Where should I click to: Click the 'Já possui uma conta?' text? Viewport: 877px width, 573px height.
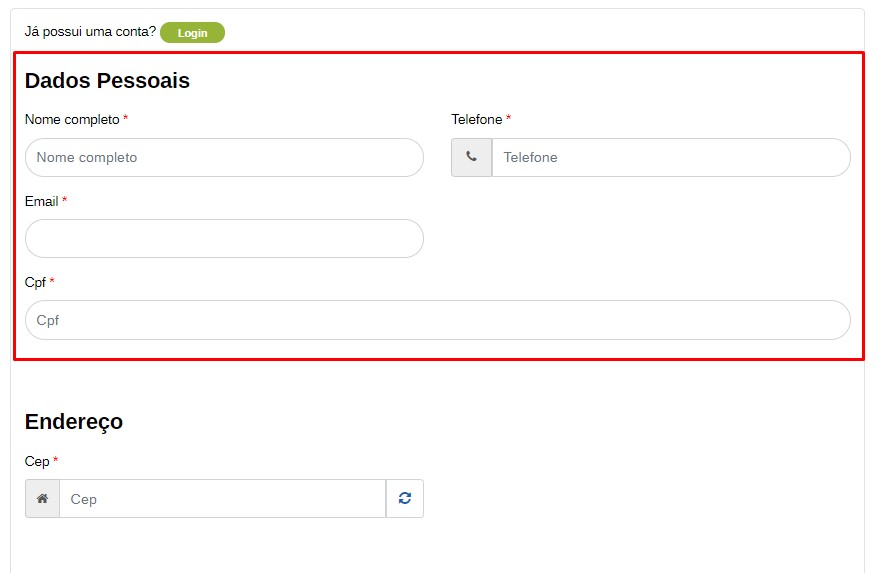[x=90, y=32]
